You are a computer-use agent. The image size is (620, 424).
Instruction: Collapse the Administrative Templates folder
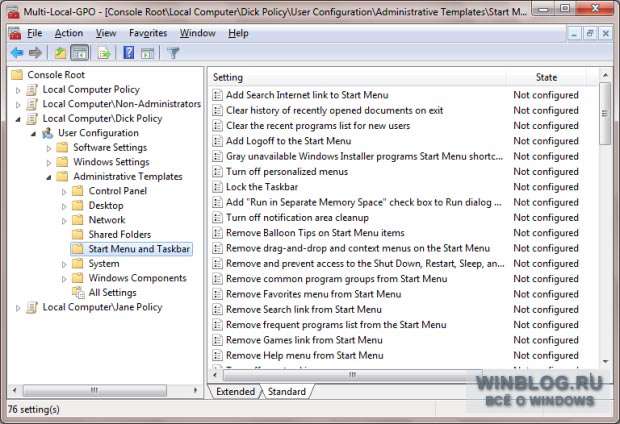[49, 177]
